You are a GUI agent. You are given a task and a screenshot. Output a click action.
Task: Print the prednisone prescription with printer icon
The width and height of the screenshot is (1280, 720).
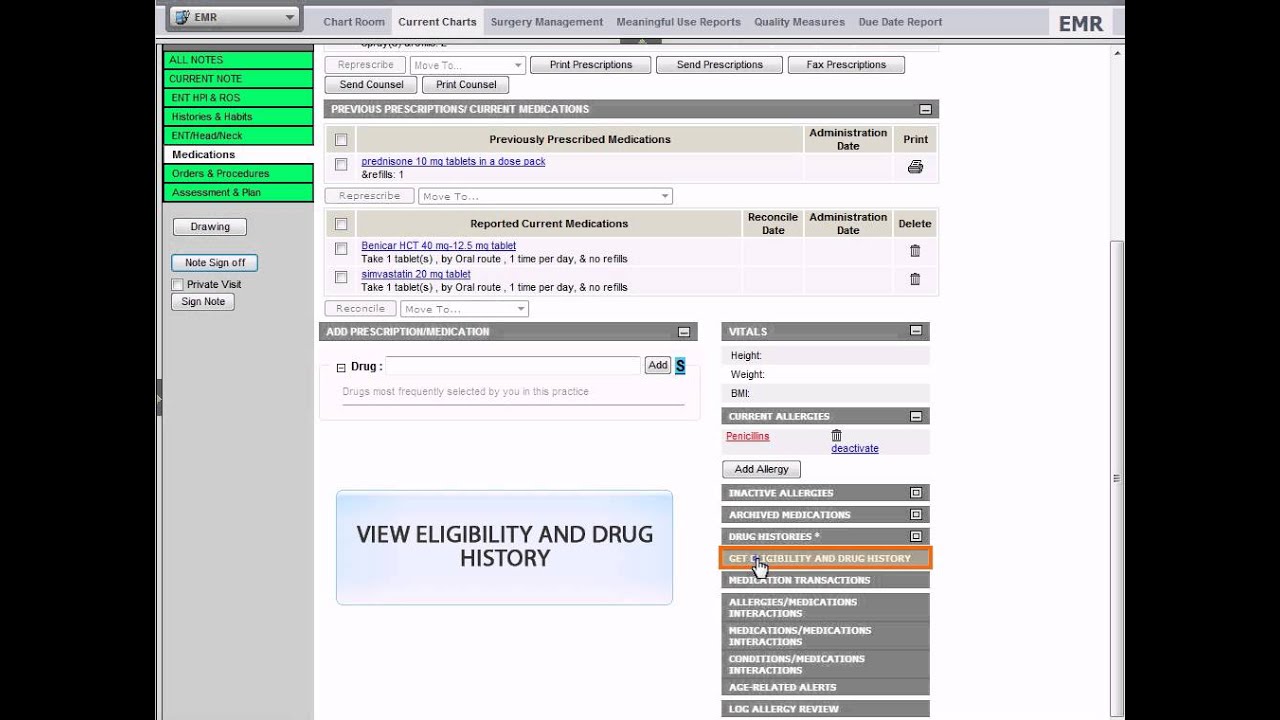(x=915, y=167)
